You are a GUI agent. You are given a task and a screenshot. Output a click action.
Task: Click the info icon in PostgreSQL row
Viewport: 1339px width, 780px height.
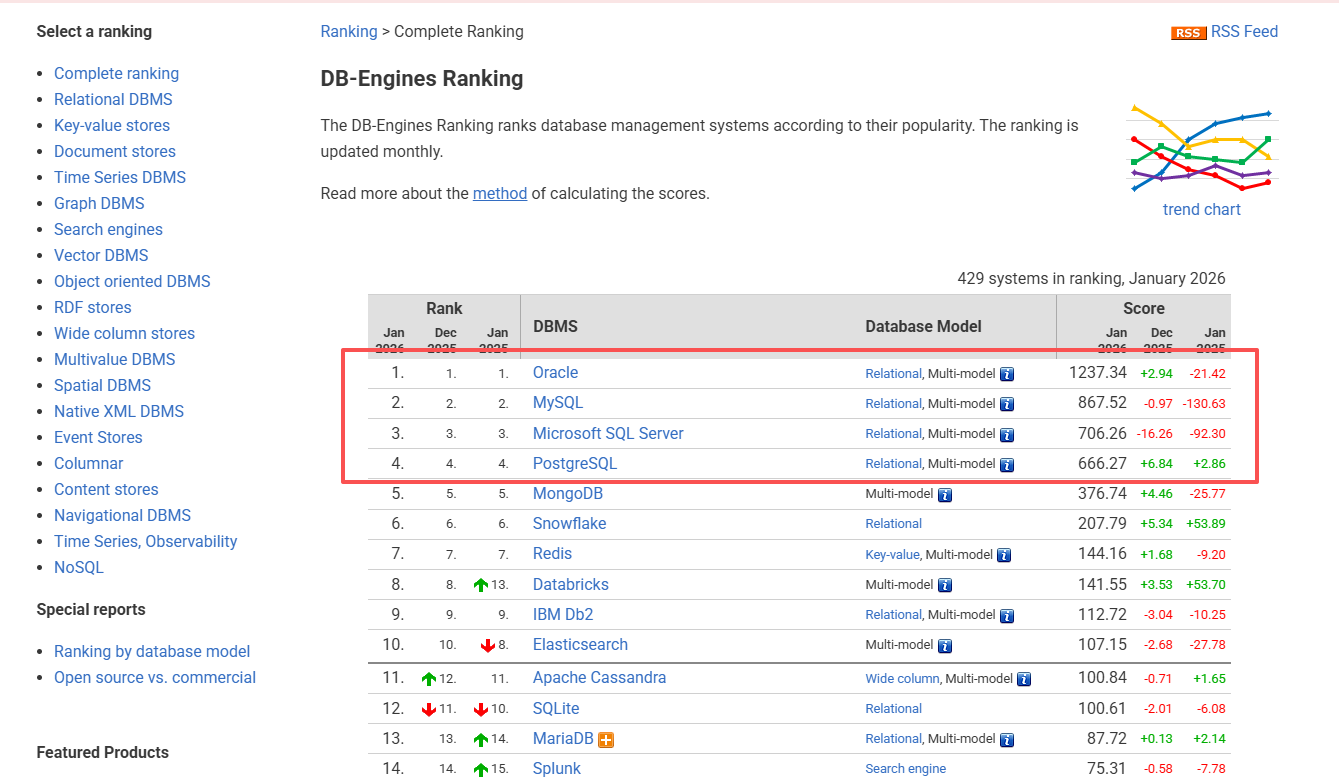pyautogui.click(x=1007, y=464)
